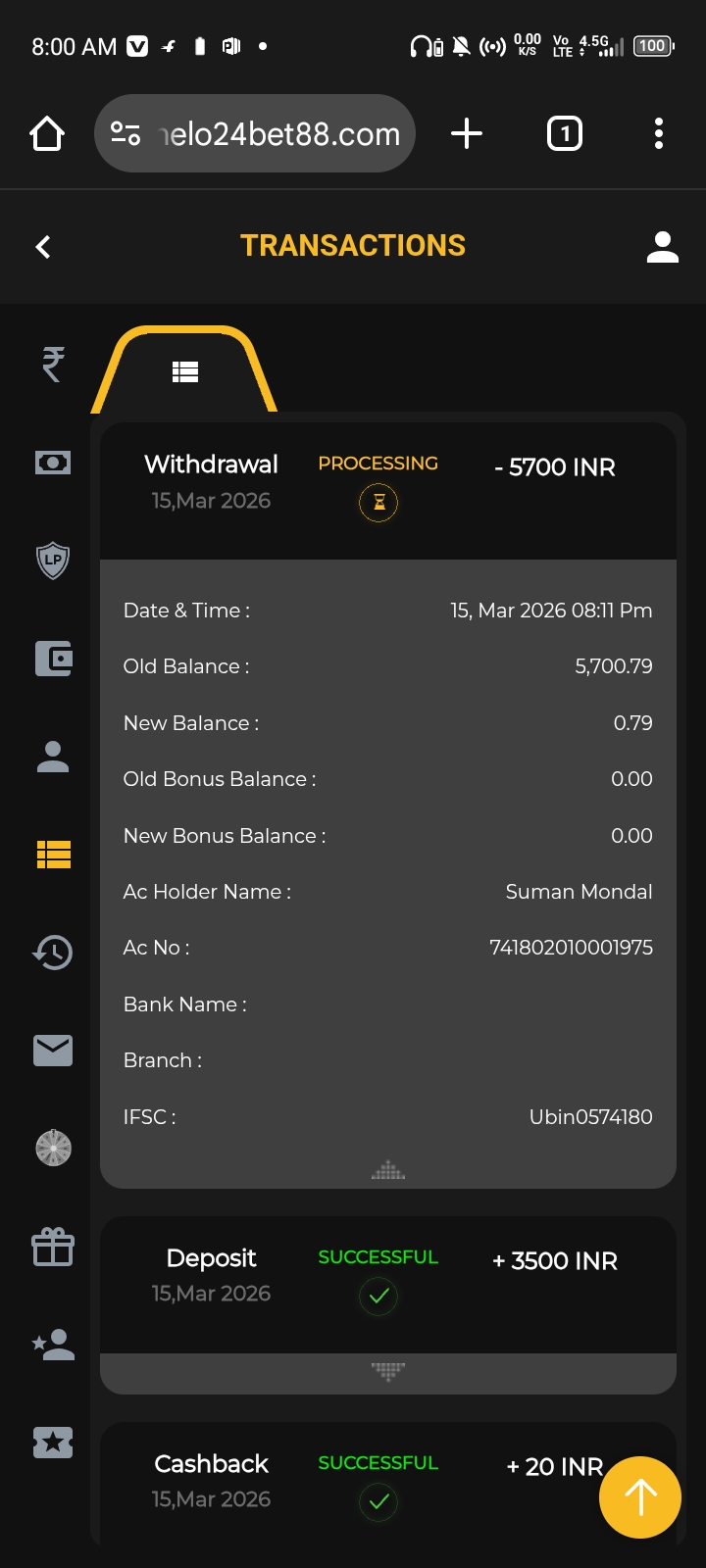Go back using the left chevron

coord(43,247)
